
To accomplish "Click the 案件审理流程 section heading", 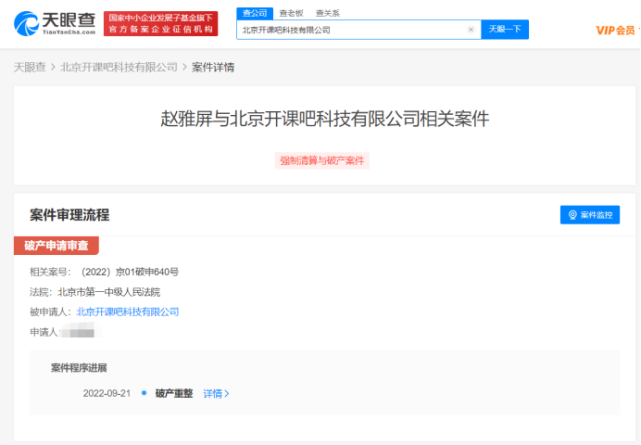I will (x=69, y=215).
